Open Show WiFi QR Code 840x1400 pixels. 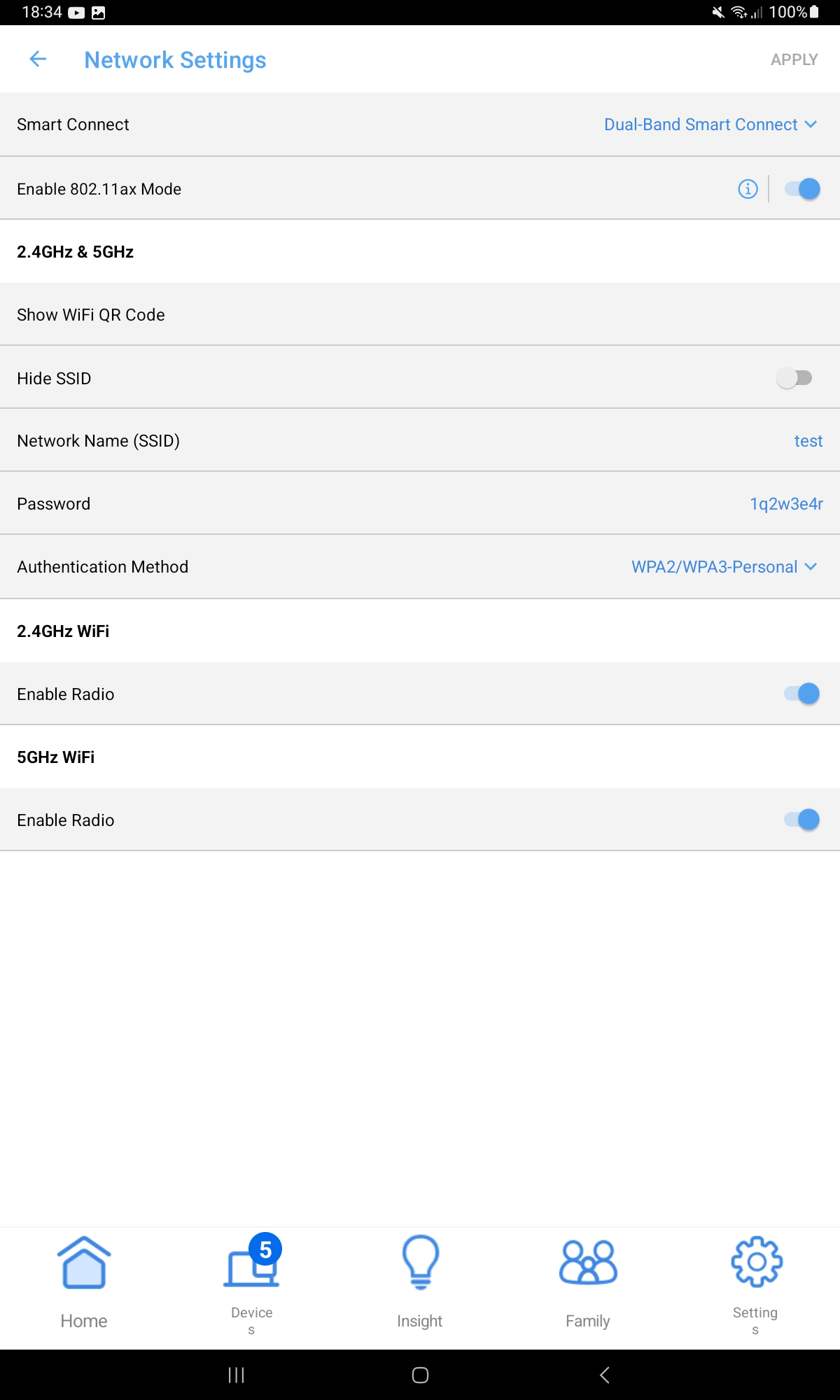tap(420, 314)
